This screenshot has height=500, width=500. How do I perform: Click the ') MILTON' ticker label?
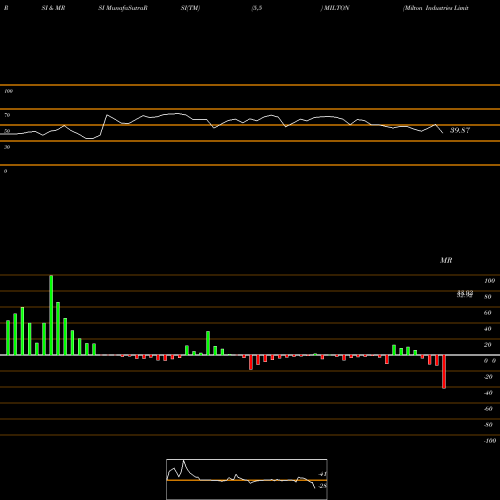335,8
